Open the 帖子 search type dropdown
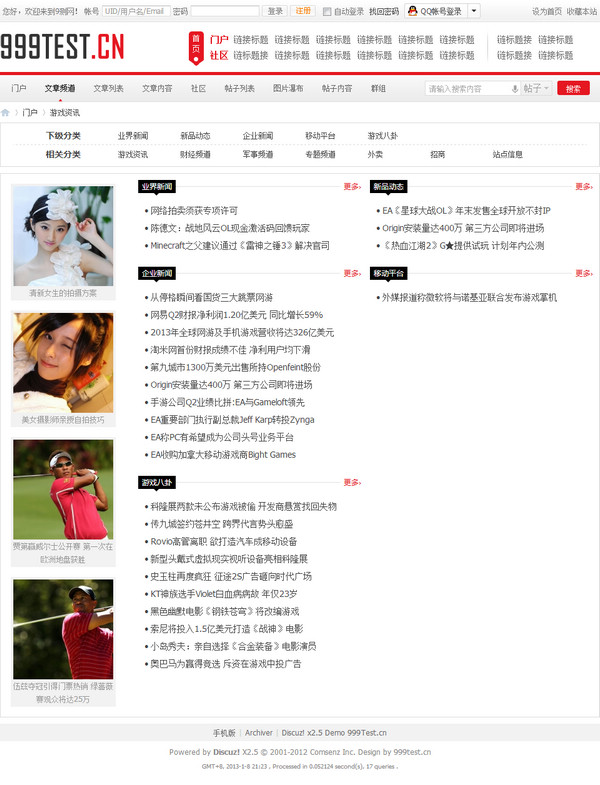The height and width of the screenshot is (785, 600). click(x=536, y=89)
